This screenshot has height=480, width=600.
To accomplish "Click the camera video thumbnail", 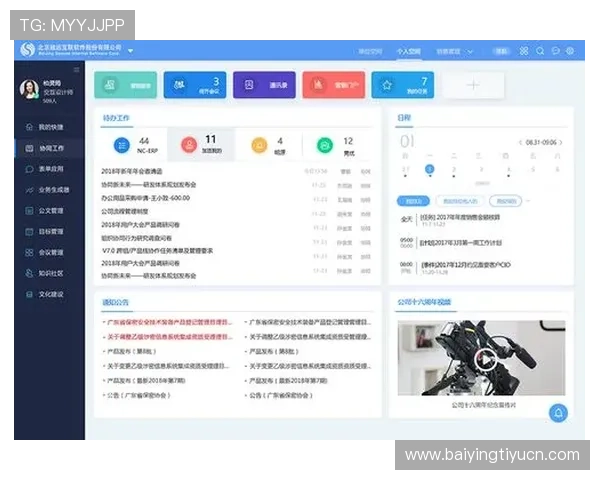I will (481, 358).
